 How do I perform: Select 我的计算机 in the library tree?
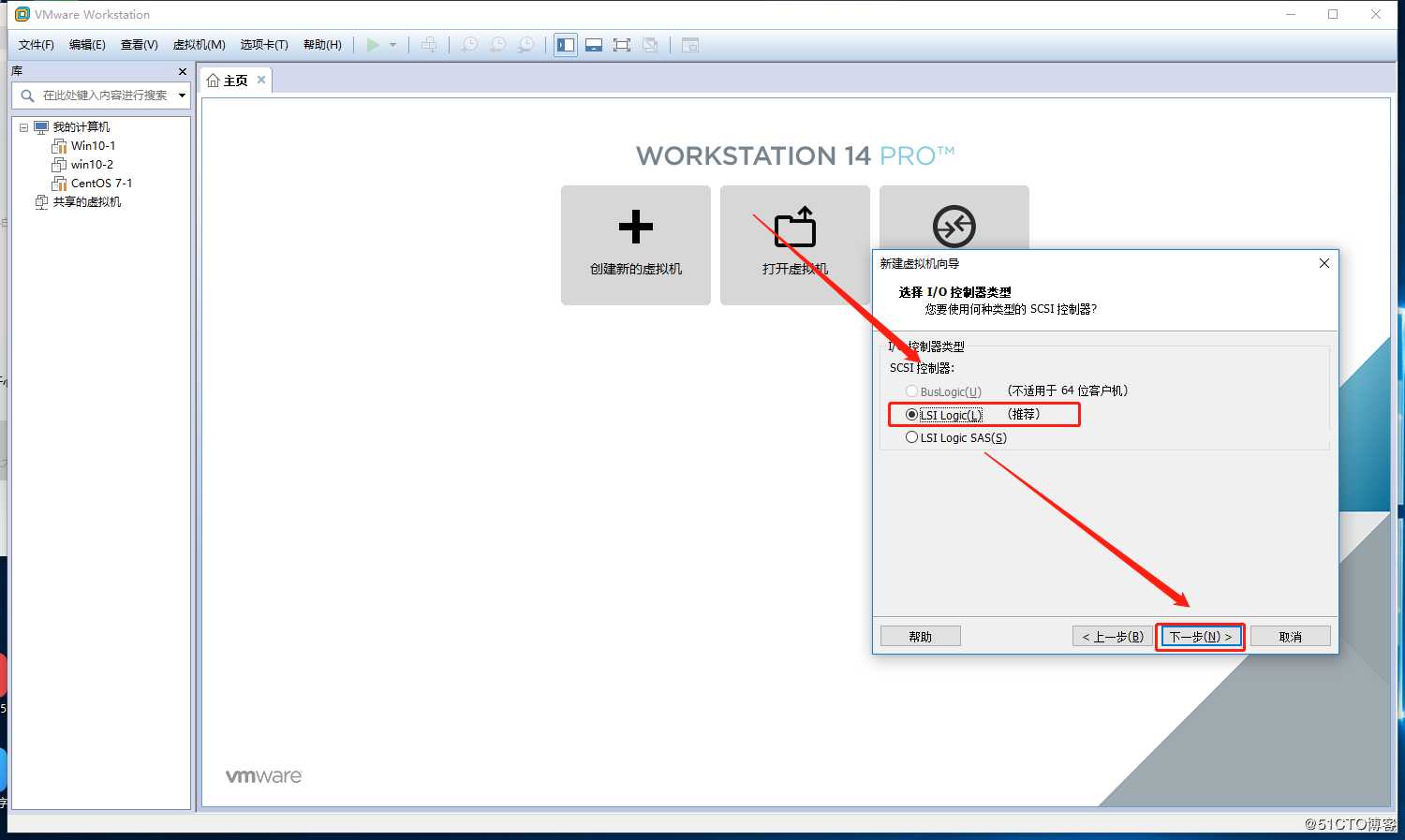pyautogui.click(x=81, y=127)
